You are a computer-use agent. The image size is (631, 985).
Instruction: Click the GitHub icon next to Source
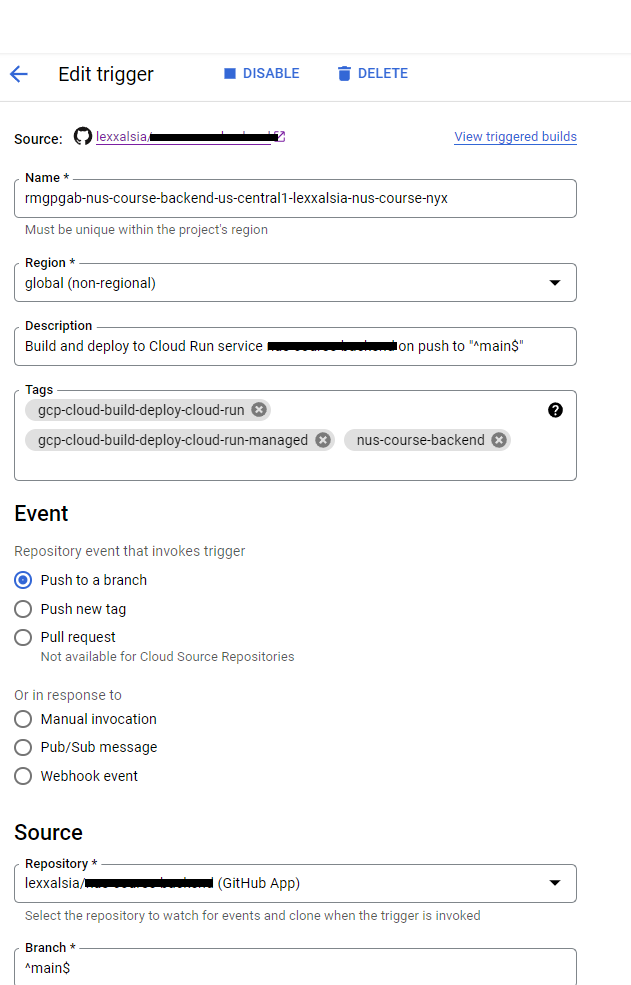pyautogui.click(x=81, y=136)
